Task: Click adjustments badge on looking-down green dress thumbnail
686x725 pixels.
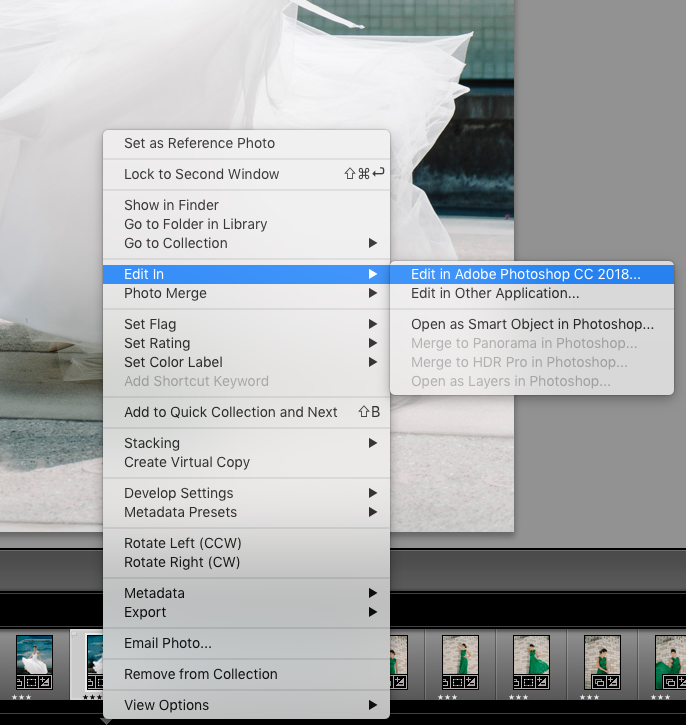Action: [613, 682]
